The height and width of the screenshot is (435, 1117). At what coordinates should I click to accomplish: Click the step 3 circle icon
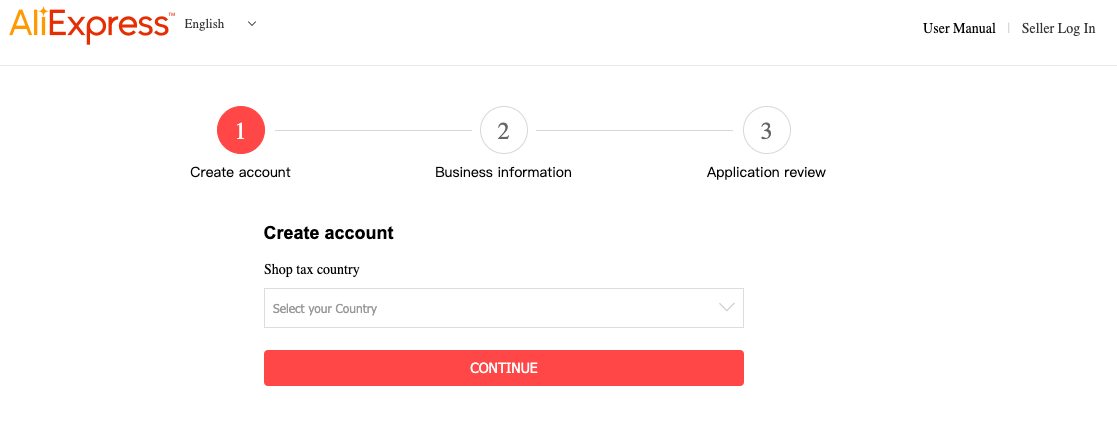coord(766,131)
